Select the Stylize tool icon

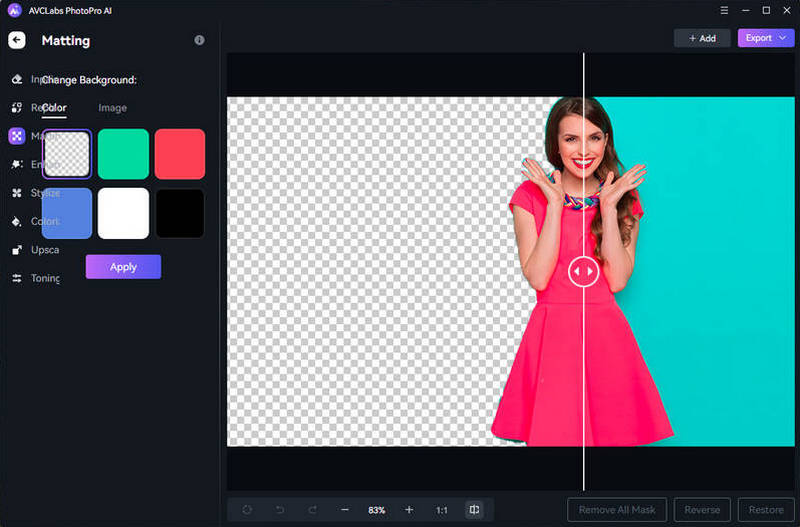pos(17,193)
